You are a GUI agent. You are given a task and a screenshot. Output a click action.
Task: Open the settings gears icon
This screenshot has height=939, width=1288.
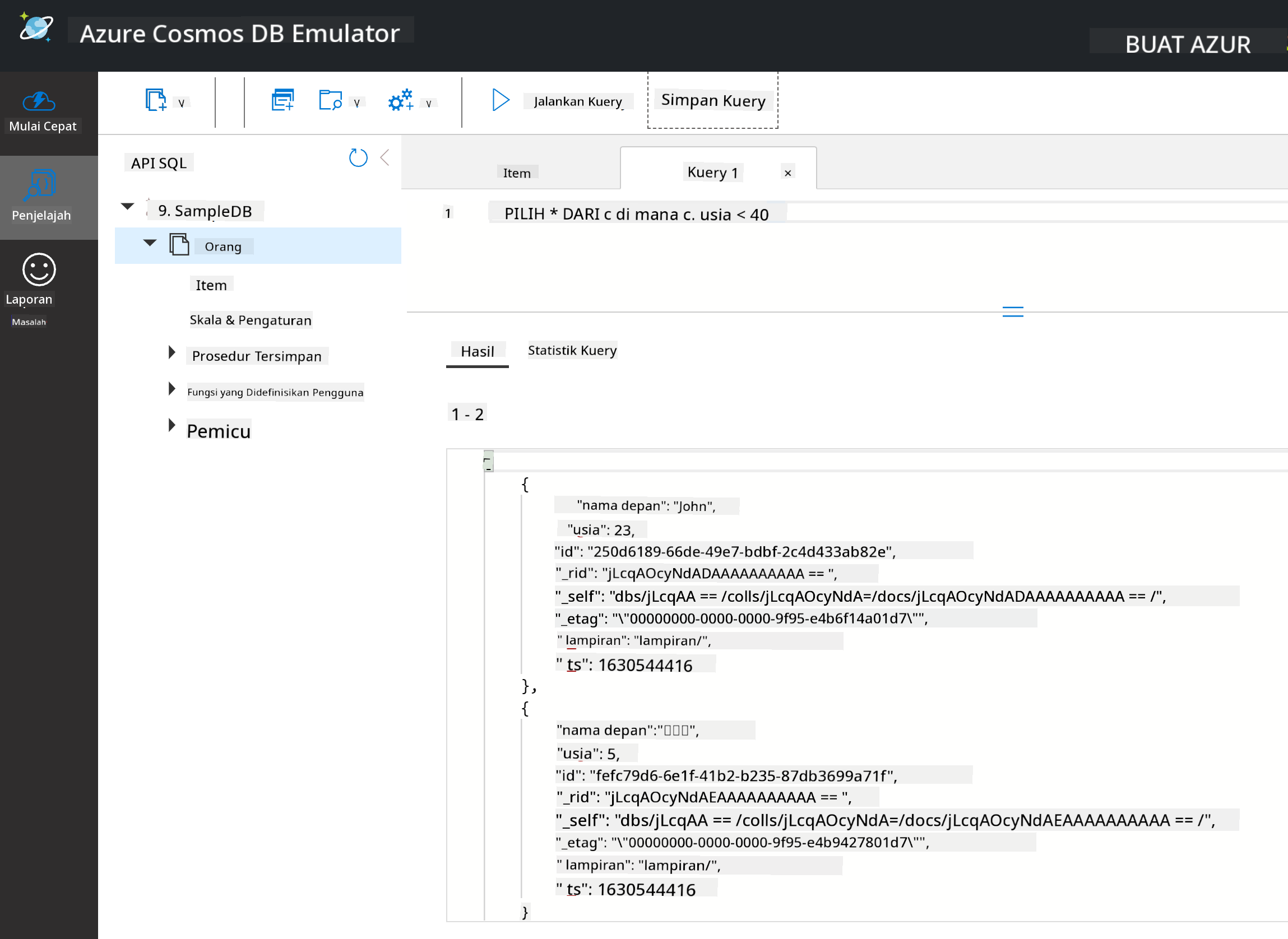pyautogui.click(x=401, y=100)
